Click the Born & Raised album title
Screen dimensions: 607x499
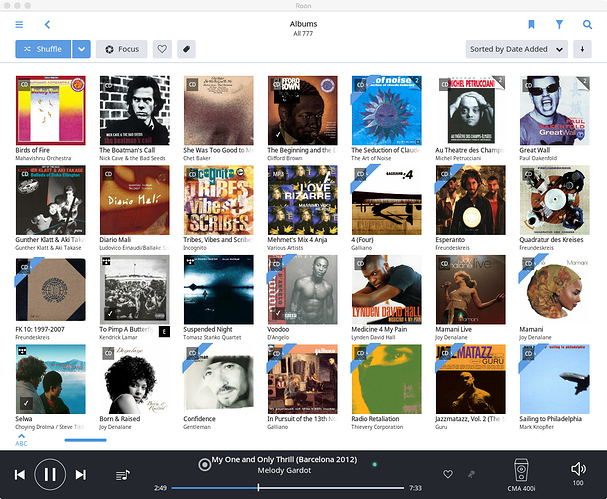point(120,418)
